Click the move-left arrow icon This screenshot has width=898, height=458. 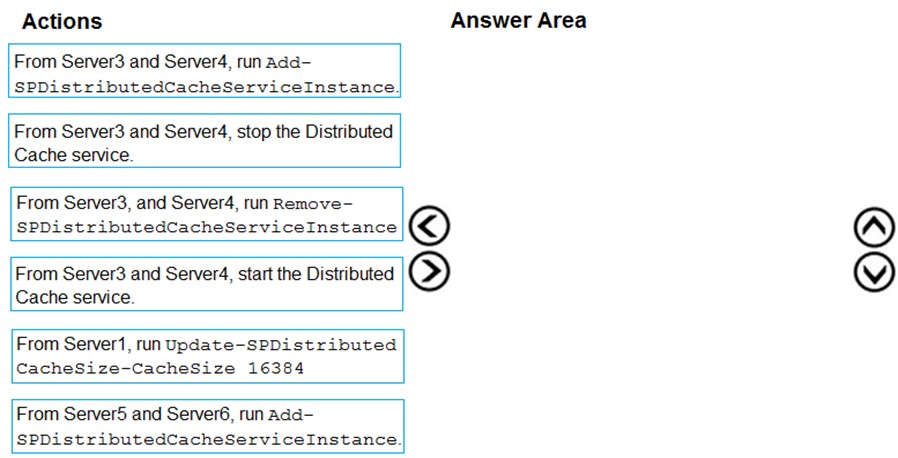coord(430,226)
